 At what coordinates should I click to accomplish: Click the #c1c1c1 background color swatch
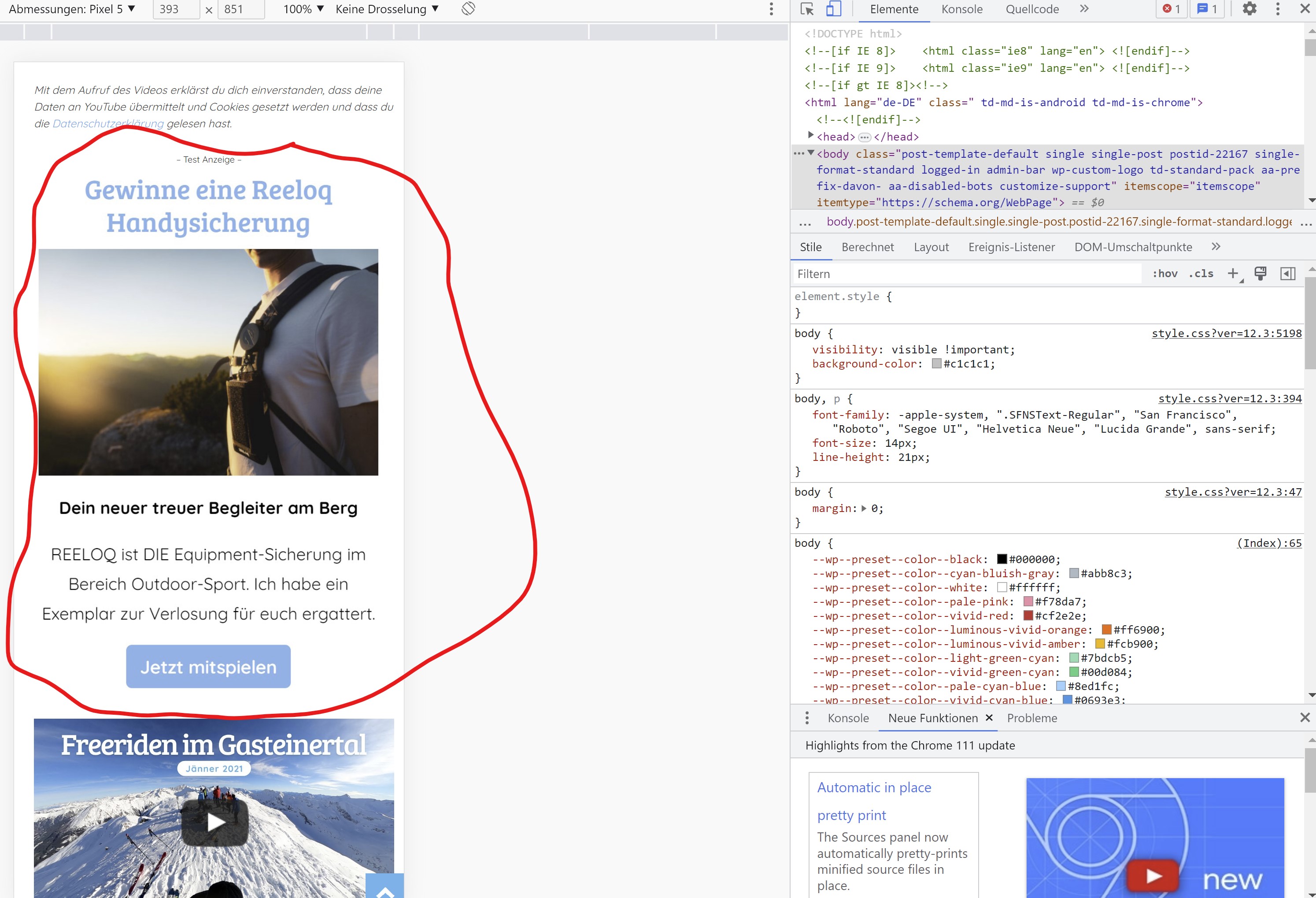click(937, 364)
